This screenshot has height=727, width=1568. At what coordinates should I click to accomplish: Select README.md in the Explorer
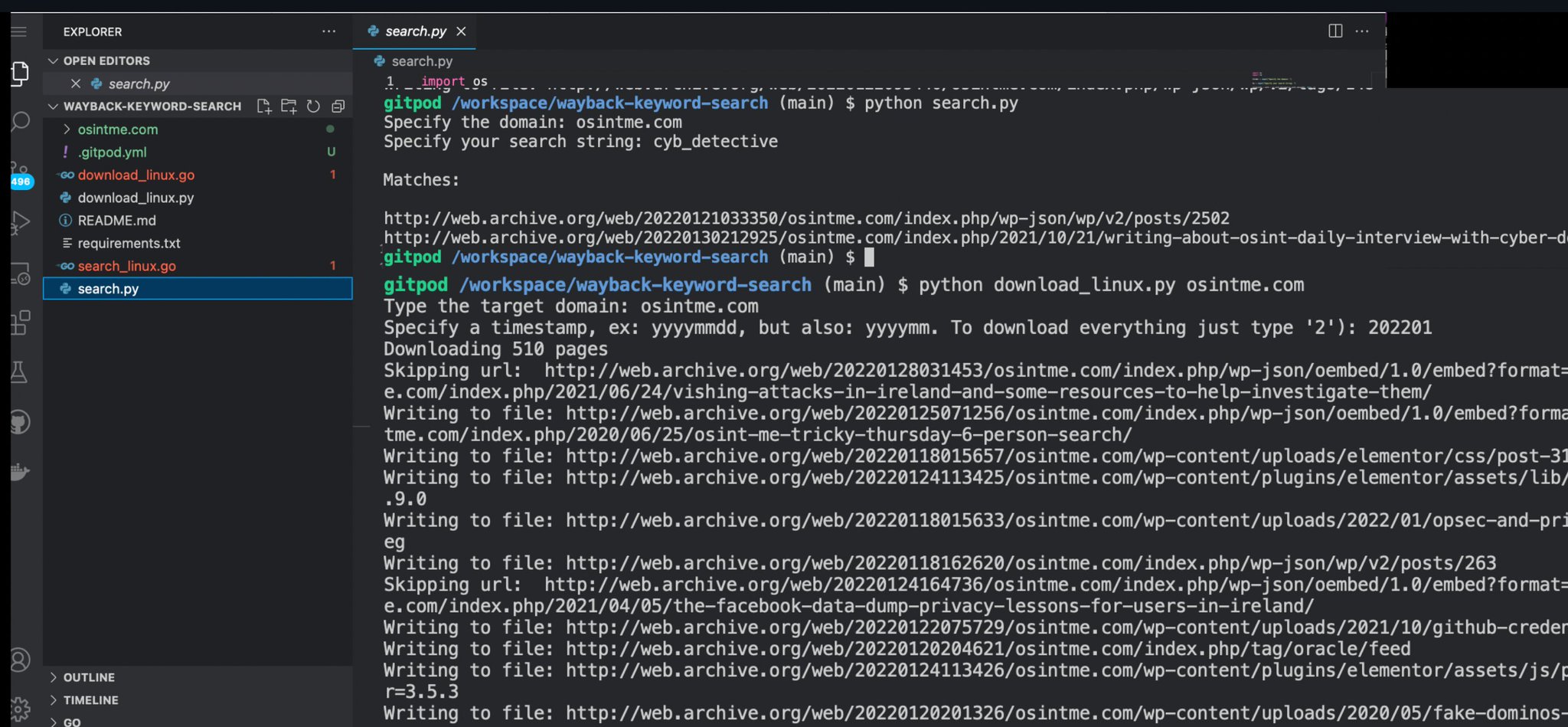coord(116,220)
